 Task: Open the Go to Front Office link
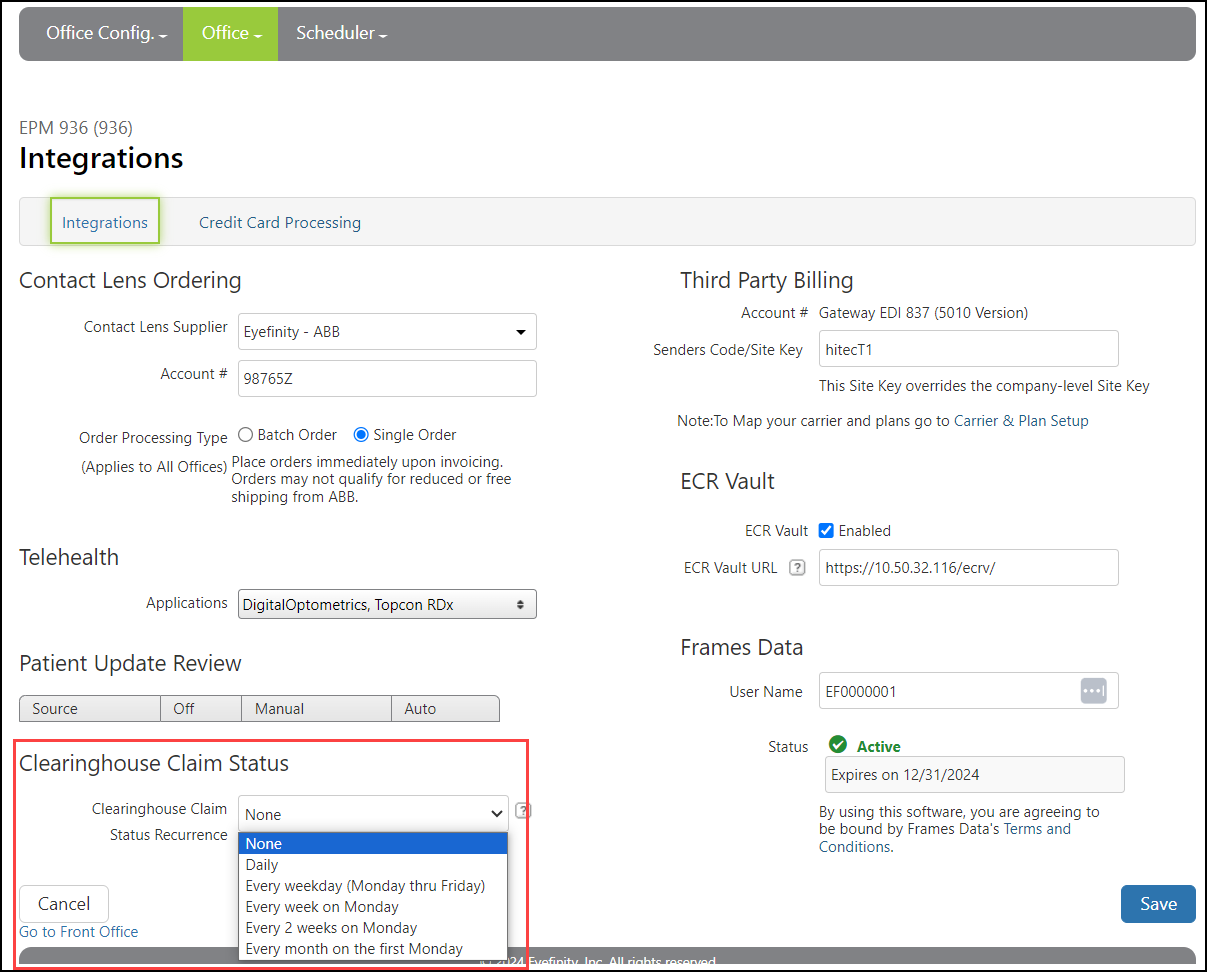(x=79, y=932)
